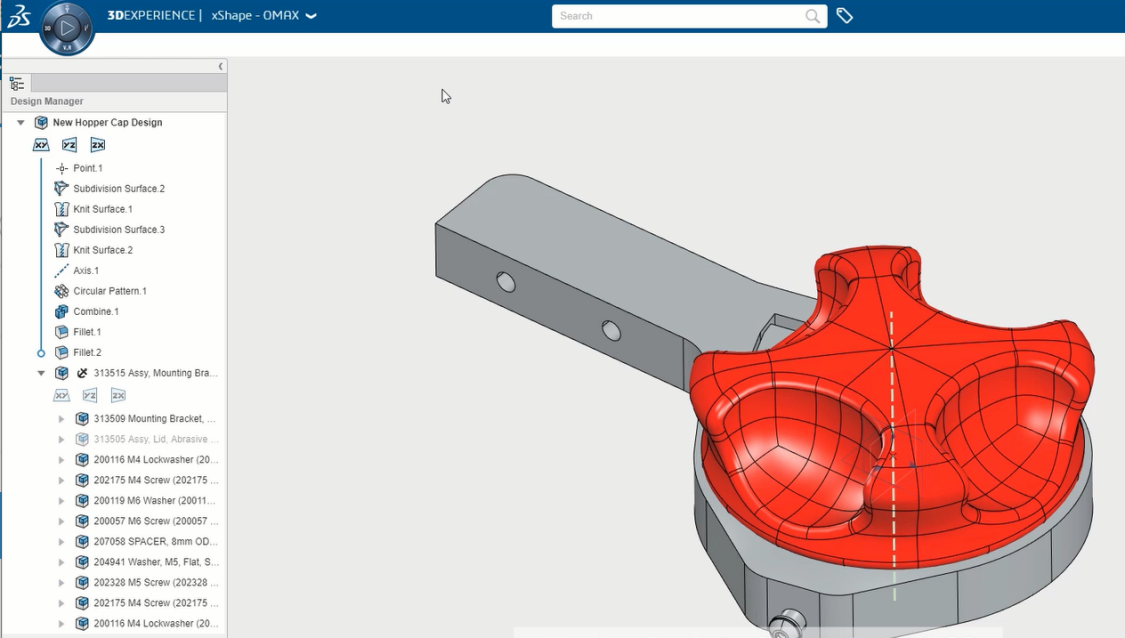1125x638 pixels.
Task: Click the search magnifier icon
Action: pyautogui.click(x=813, y=16)
